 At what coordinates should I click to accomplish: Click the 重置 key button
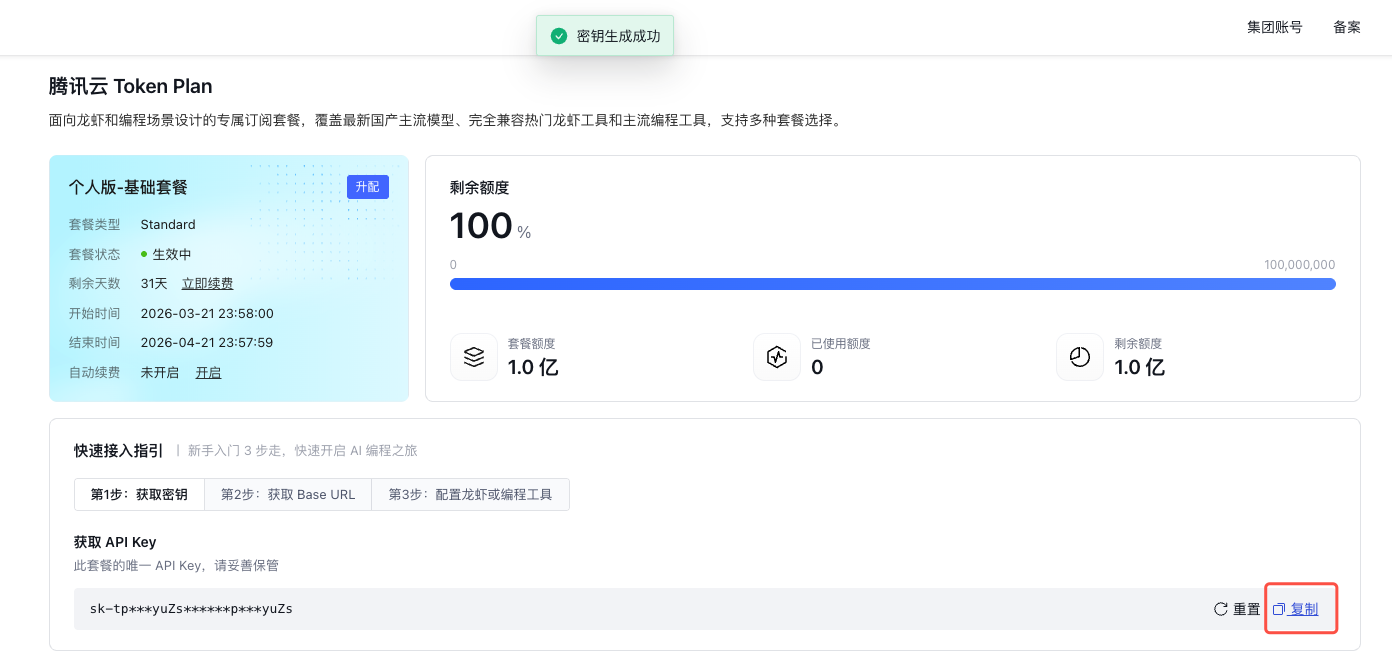coord(1237,609)
